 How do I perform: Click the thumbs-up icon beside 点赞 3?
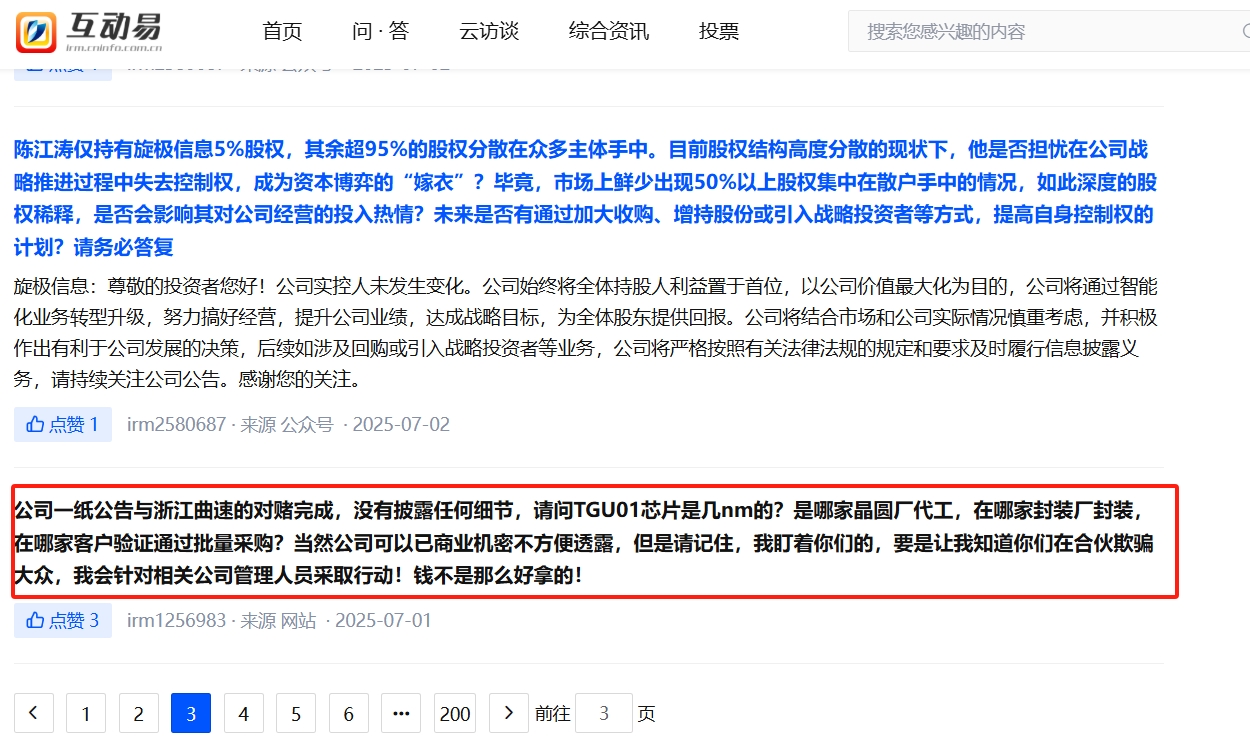[36, 620]
